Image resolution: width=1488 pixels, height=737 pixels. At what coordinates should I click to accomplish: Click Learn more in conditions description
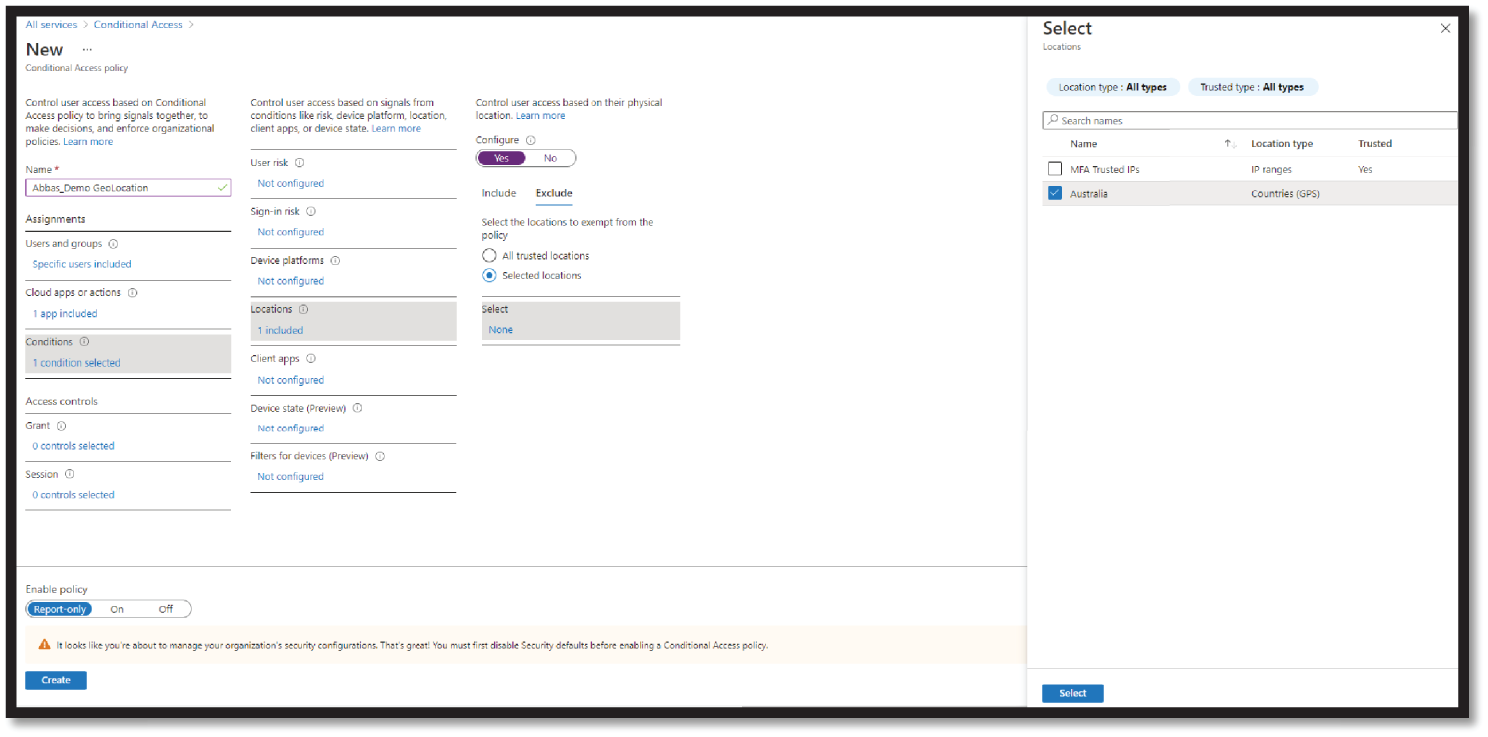click(x=396, y=129)
